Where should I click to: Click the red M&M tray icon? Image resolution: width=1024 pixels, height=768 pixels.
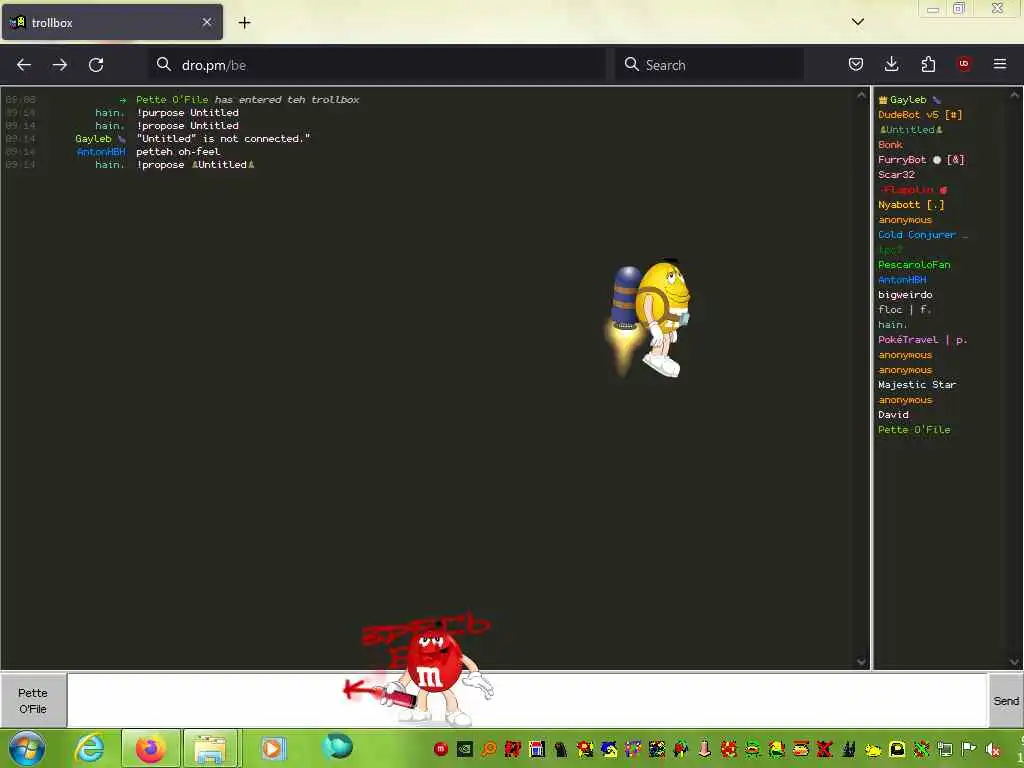(x=441, y=749)
